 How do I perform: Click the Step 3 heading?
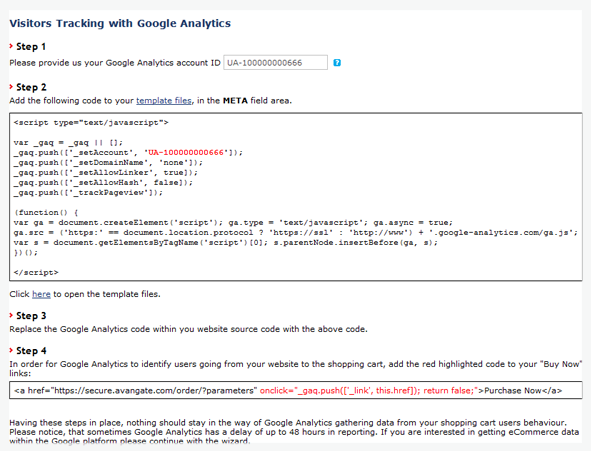point(31,316)
